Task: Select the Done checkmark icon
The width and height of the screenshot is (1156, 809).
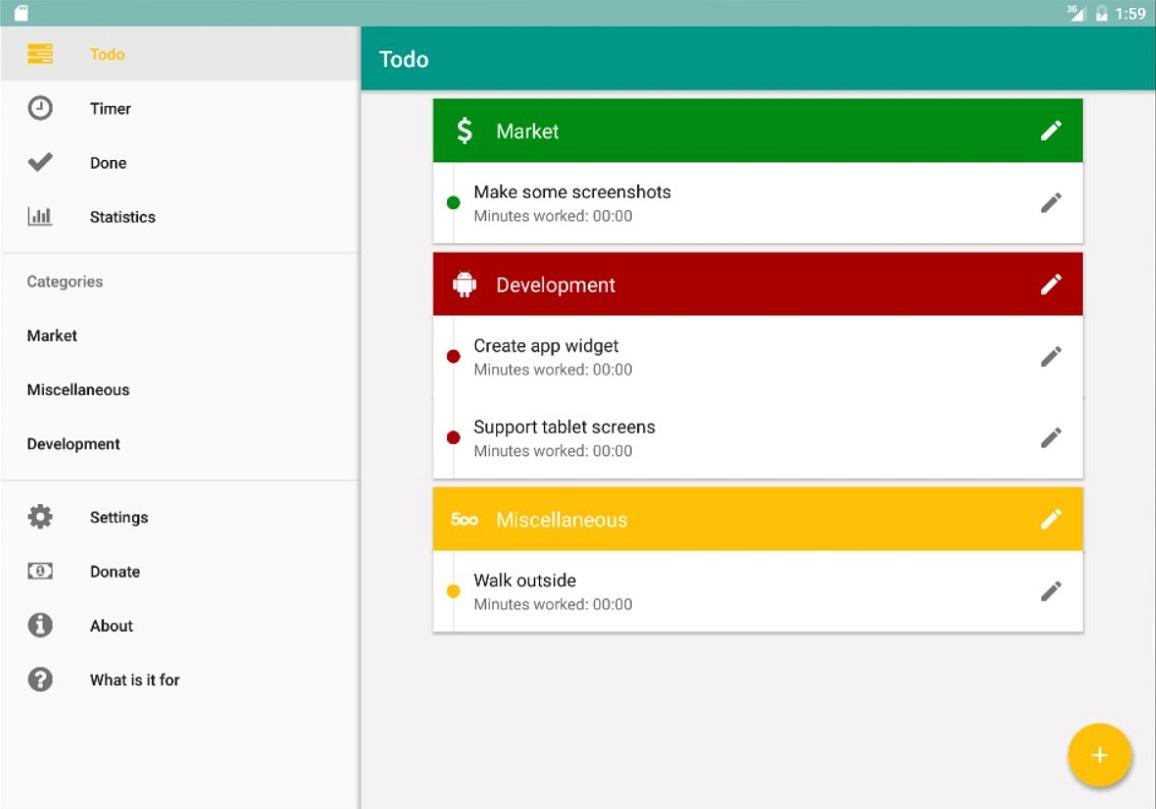Action: 40,162
